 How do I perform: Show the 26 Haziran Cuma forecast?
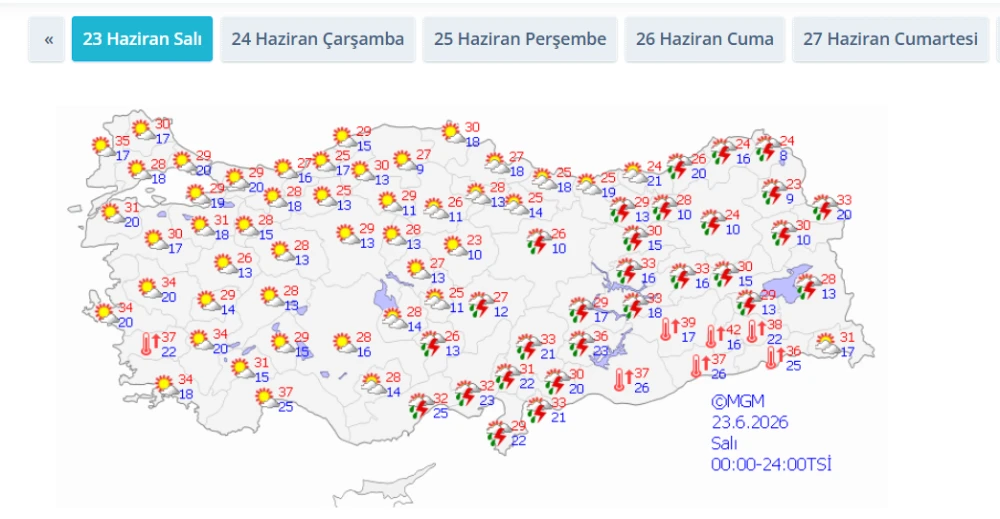coord(705,39)
